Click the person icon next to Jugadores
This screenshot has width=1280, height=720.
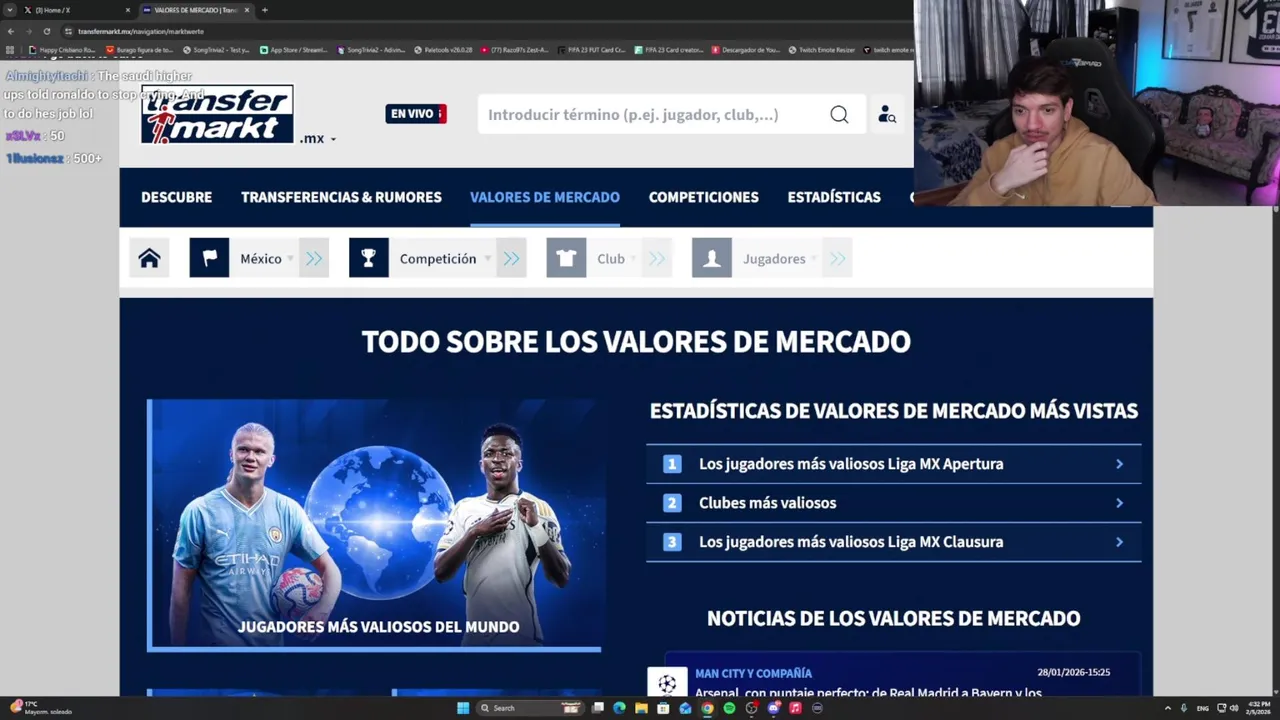711,258
